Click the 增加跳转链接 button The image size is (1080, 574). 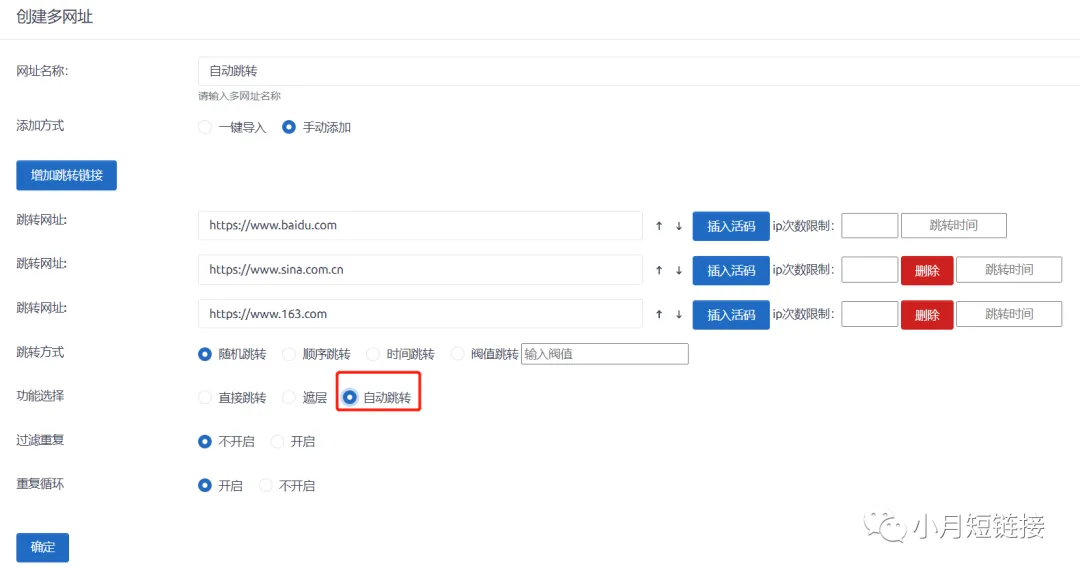[x=67, y=175]
